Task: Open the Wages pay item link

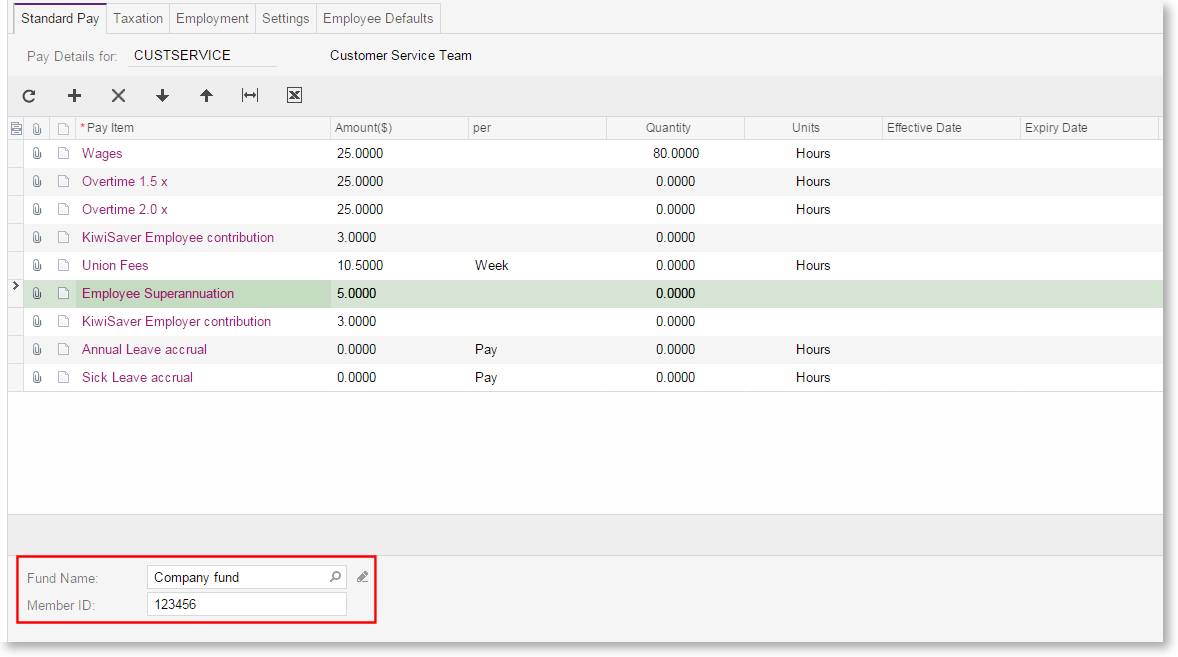Action: 102,154
